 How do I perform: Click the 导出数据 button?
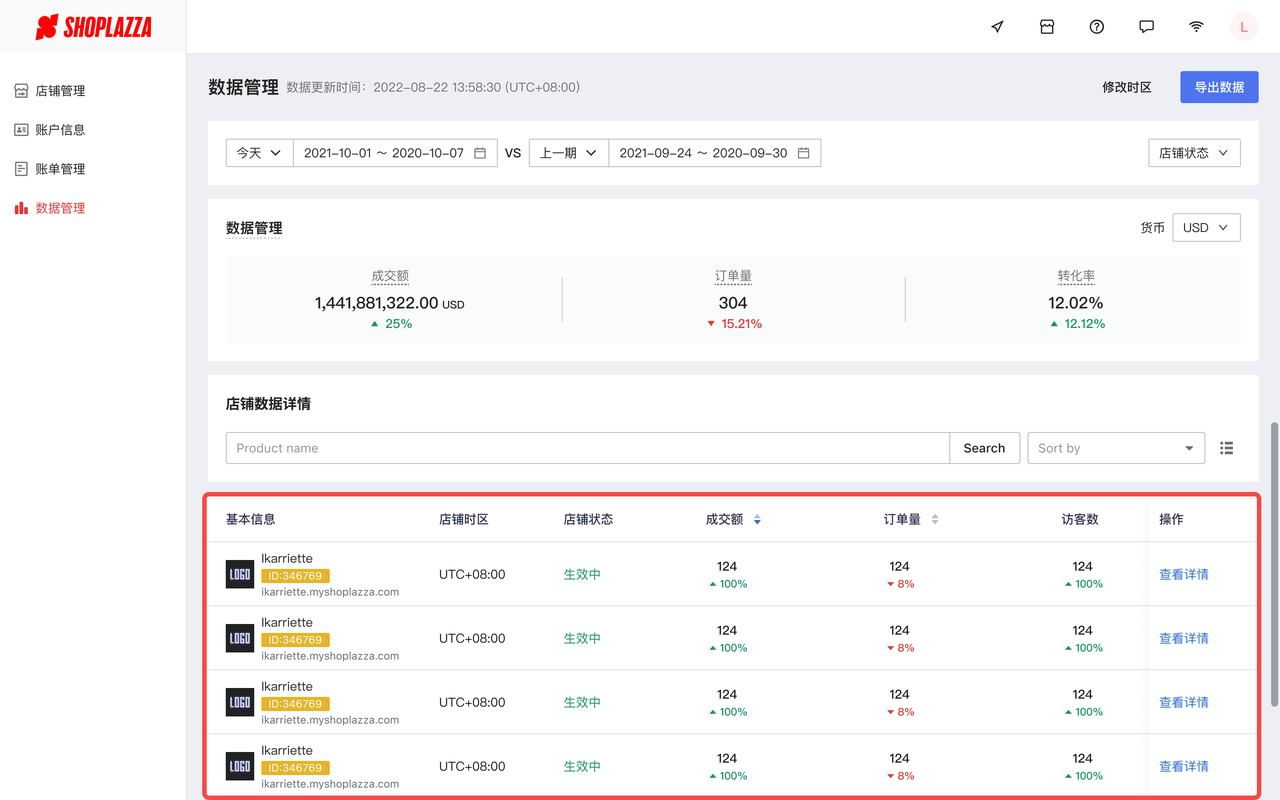pos(1219,87)
